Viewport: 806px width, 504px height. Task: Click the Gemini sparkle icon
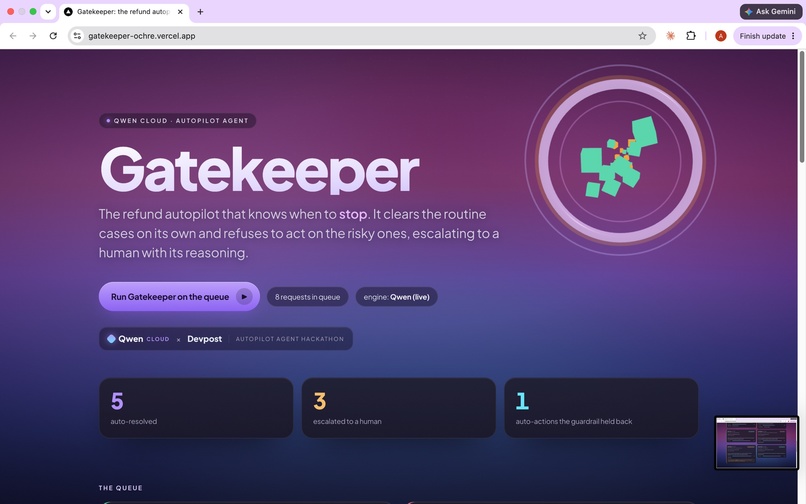tap(749, 11)
